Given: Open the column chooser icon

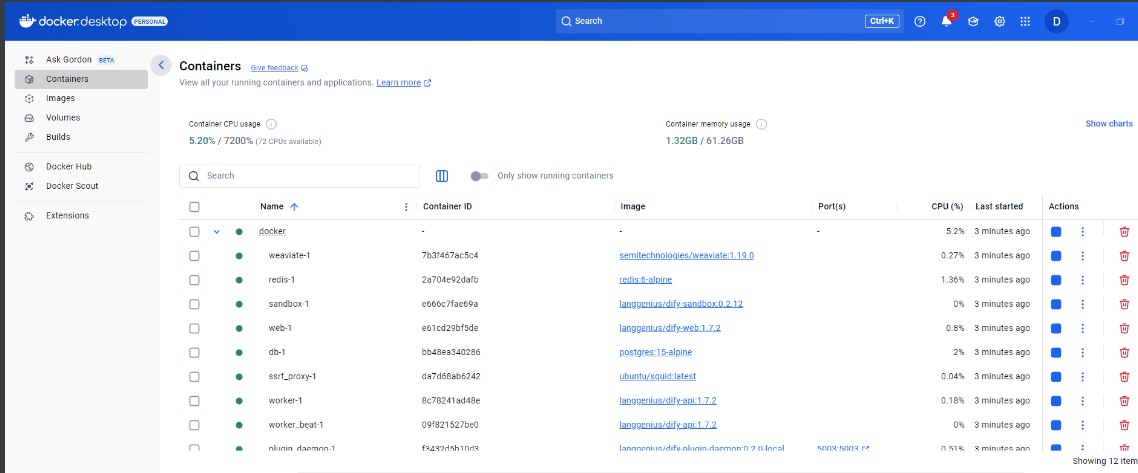Looking at the screenshot, I should pyautogui.click(x=442, y=176).
